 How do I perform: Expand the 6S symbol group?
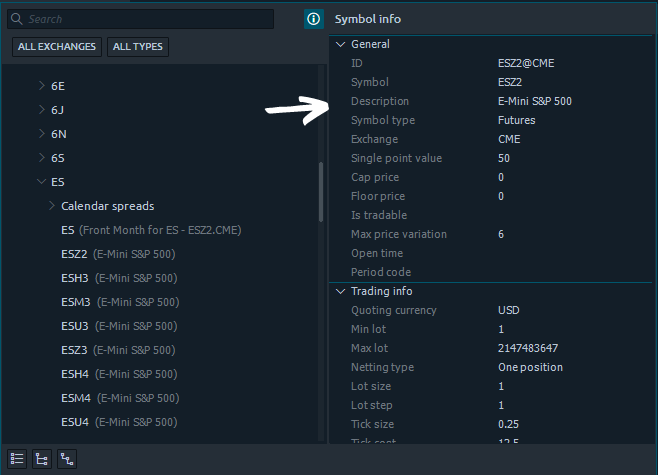[42, 157]
